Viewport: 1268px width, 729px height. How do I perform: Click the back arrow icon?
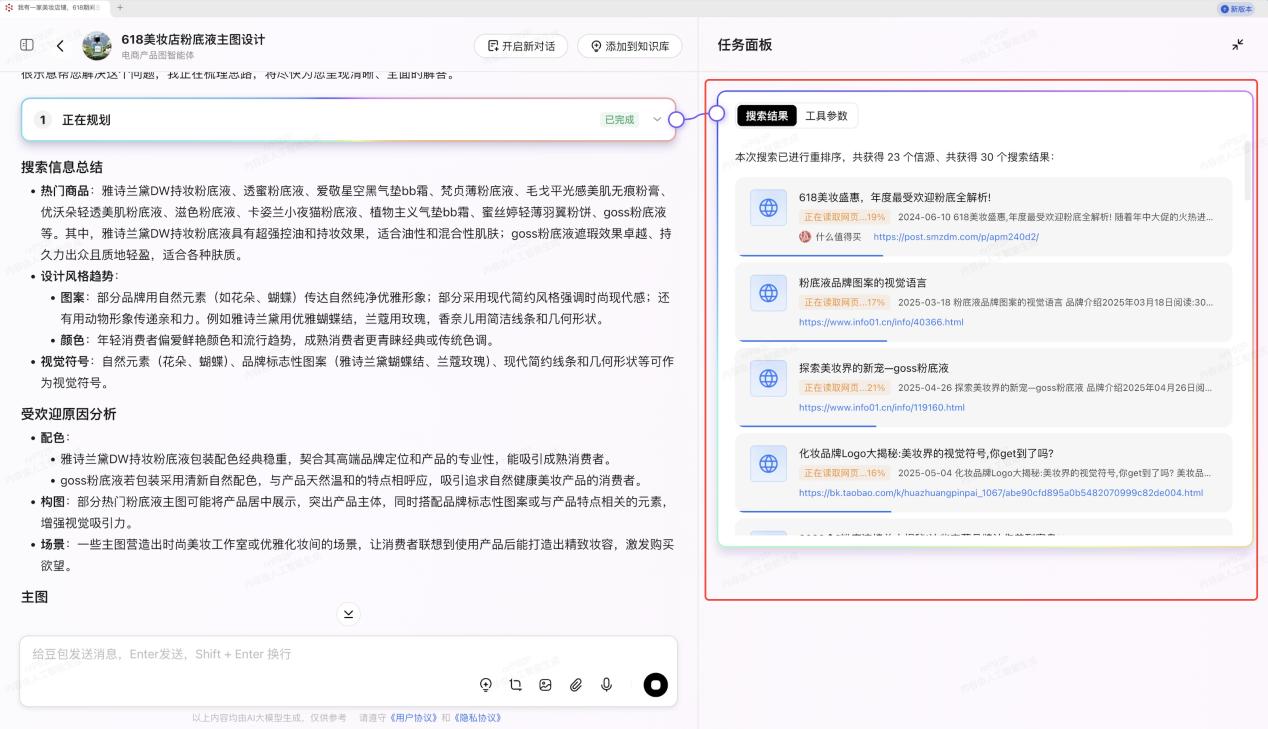[x=60, y=46]
